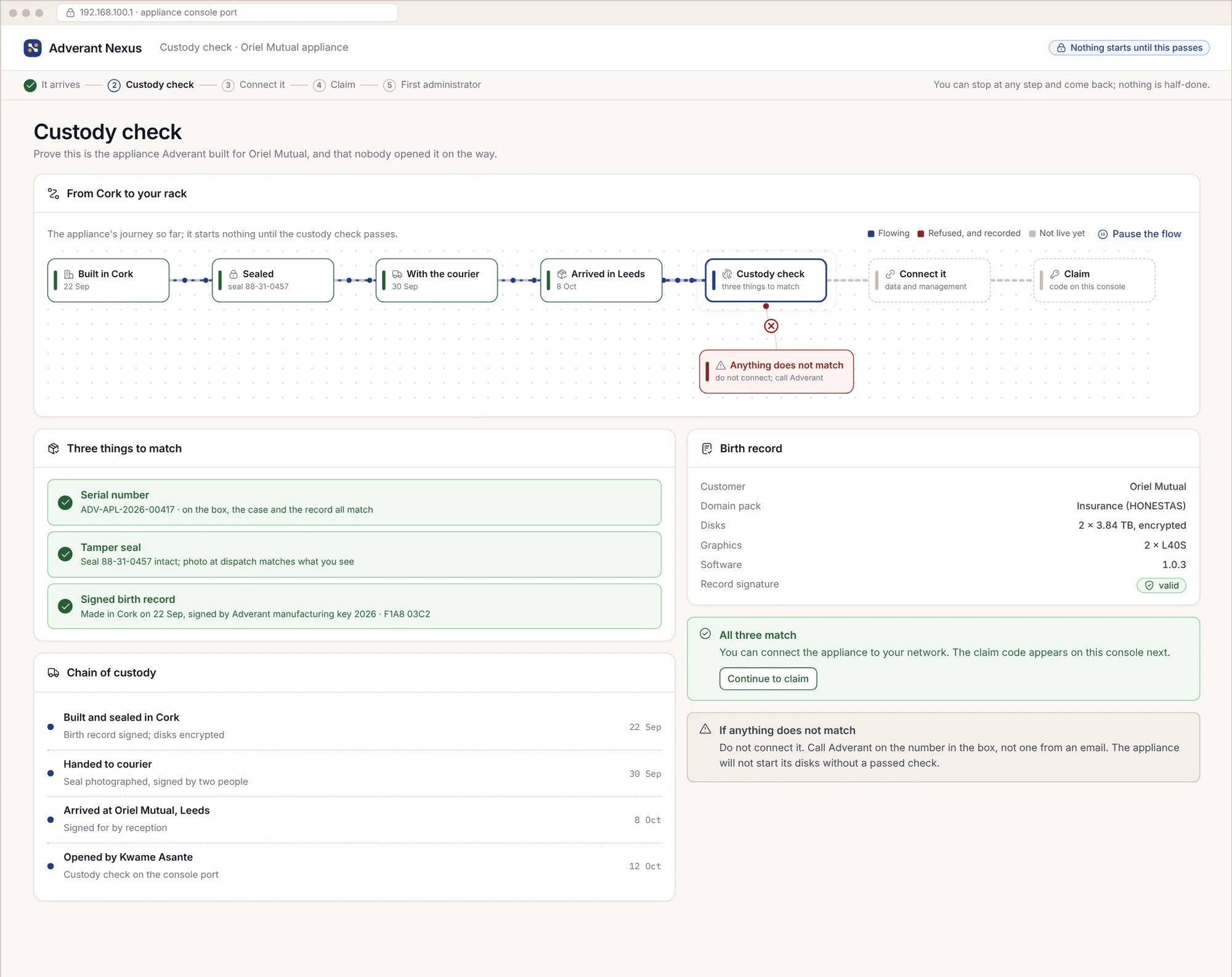Click the green check for Signed birth record
The width and height of the screenshot is (1232, 977).
click(65, 606)
